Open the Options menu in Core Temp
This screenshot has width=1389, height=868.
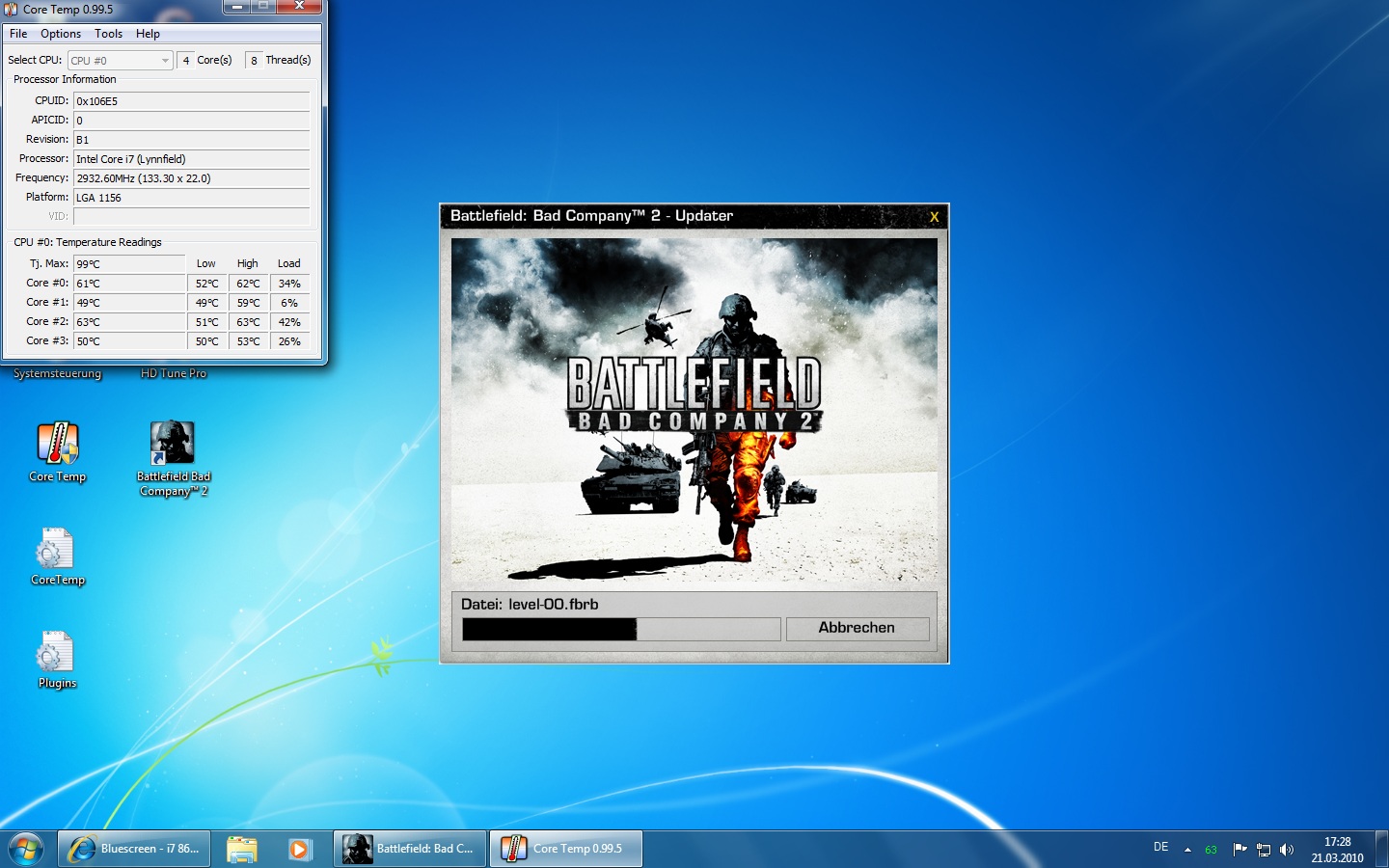(x=61, y=34)
